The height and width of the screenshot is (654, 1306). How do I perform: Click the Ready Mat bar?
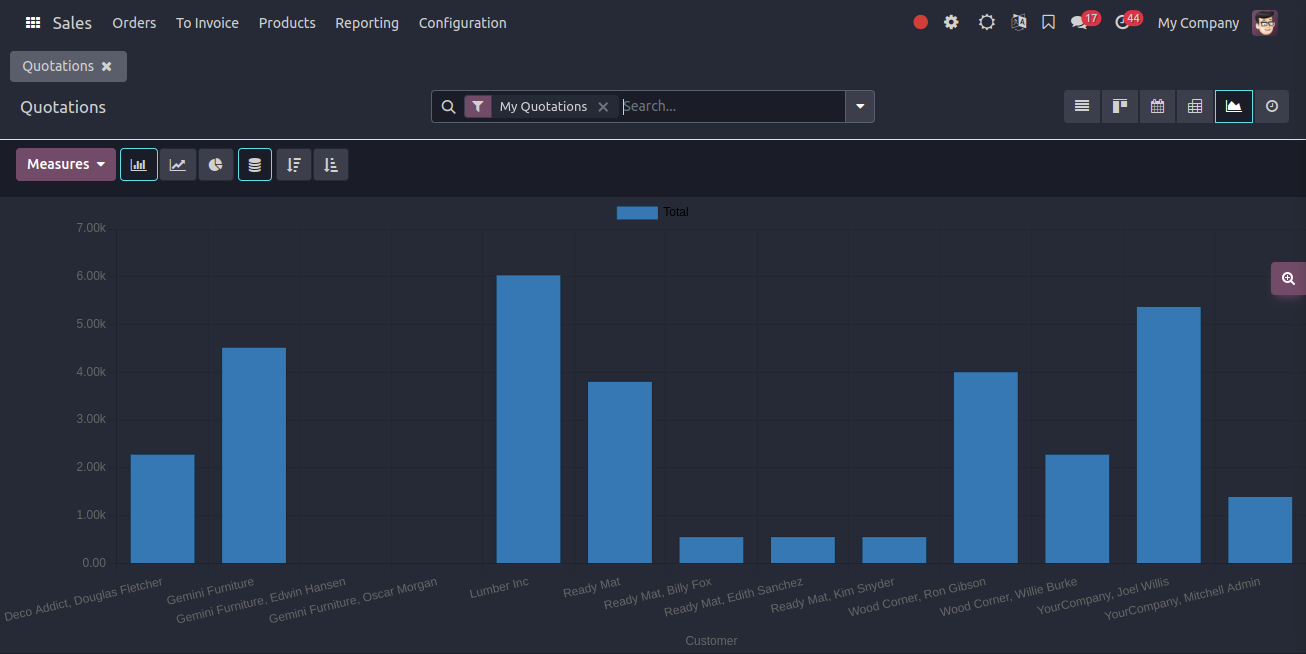(x=620, y=472)
